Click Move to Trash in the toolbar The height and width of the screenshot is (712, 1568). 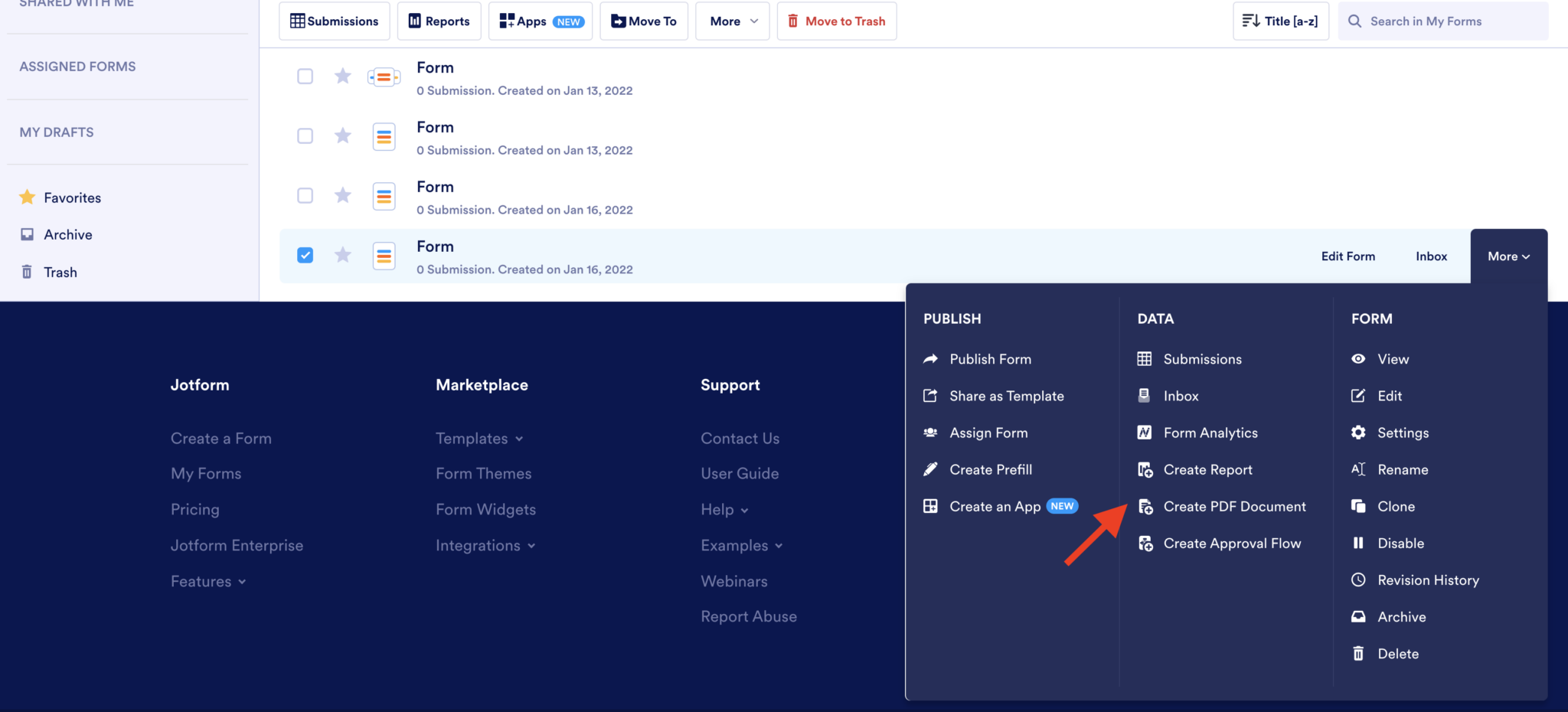pos(836,21)
